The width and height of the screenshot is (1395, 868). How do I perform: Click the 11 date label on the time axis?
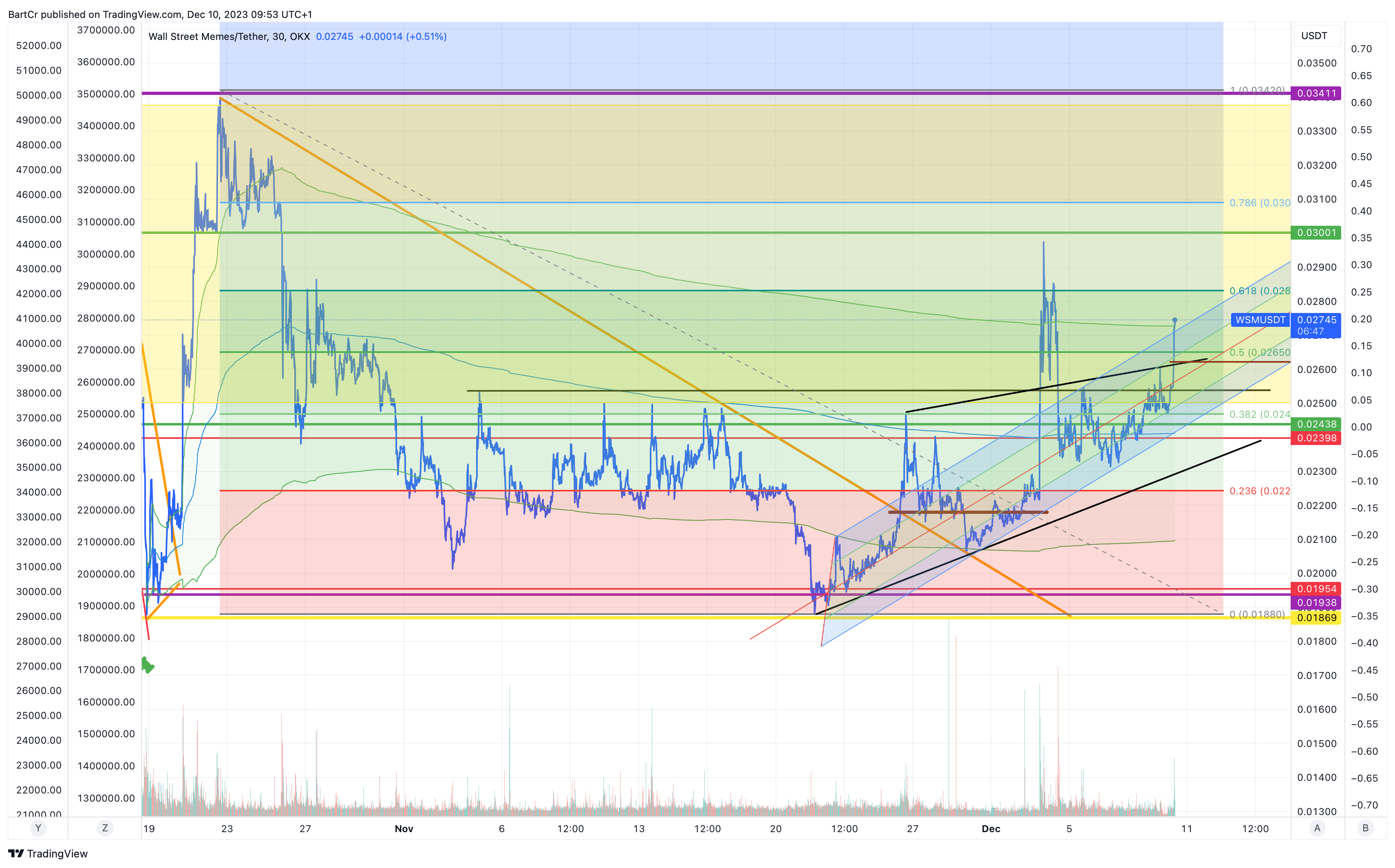(x=1187, y=828)
